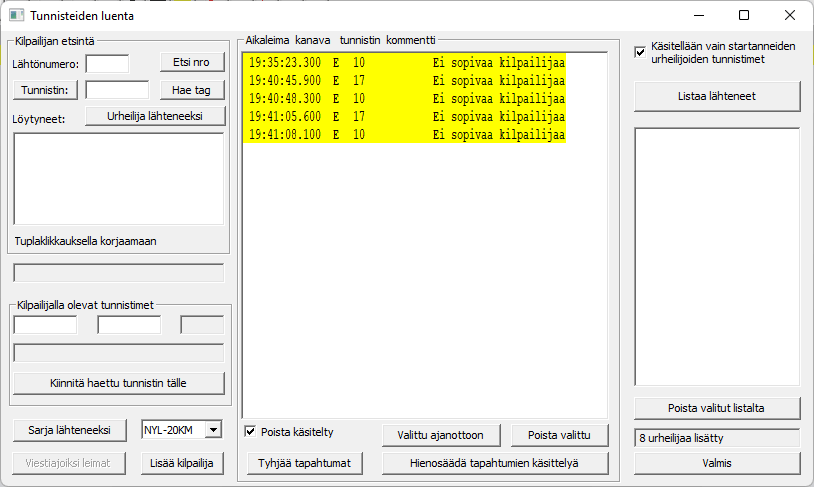814x487 pixels.
Task: Click the 'Lisää kilpailija' button
Action: (x=182, y=463)
